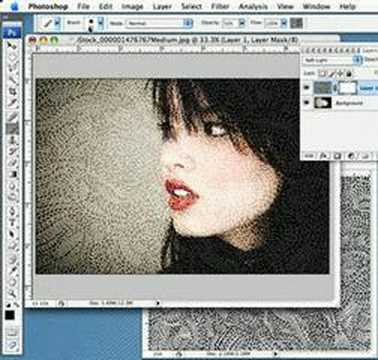
Task: Open the Opacity slider dropdown in options bar
Action: [242, 23]
